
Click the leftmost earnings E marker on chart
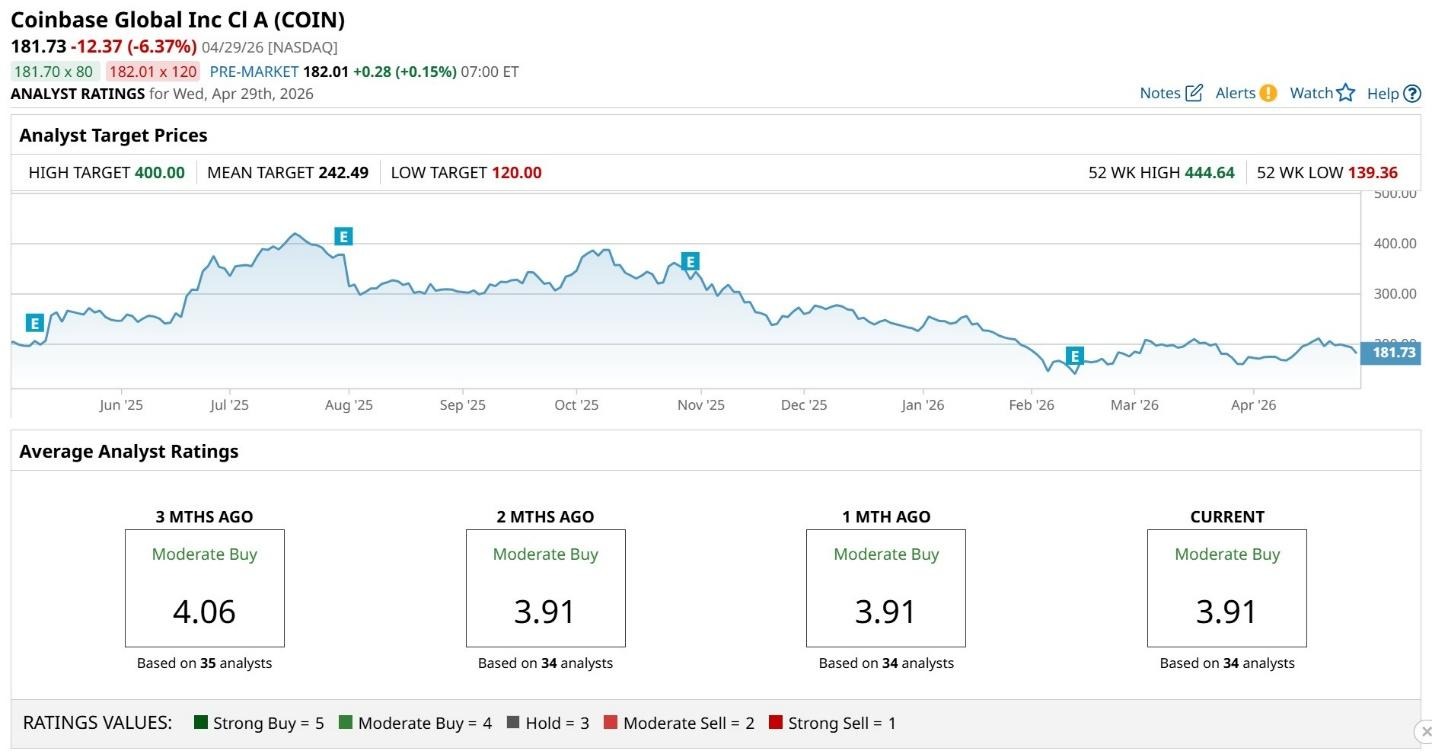[34, 323]
